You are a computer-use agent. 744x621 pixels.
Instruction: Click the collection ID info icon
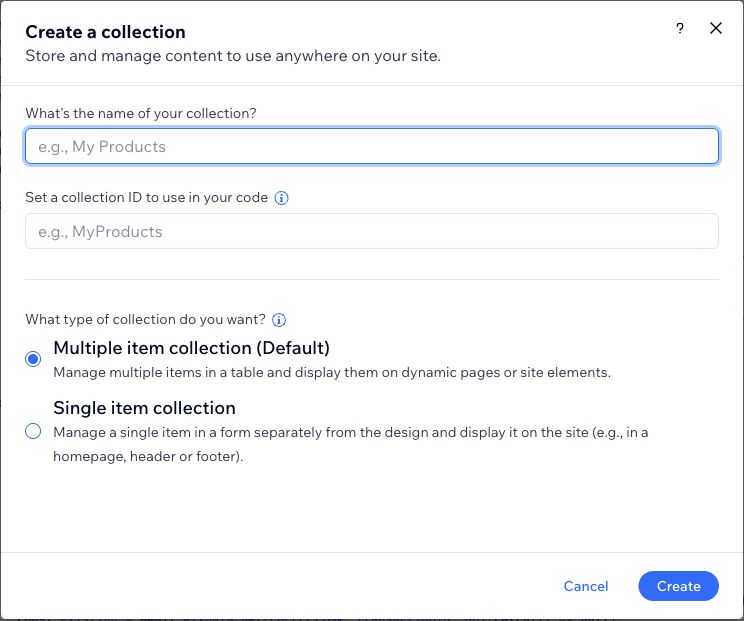point(281,198)
